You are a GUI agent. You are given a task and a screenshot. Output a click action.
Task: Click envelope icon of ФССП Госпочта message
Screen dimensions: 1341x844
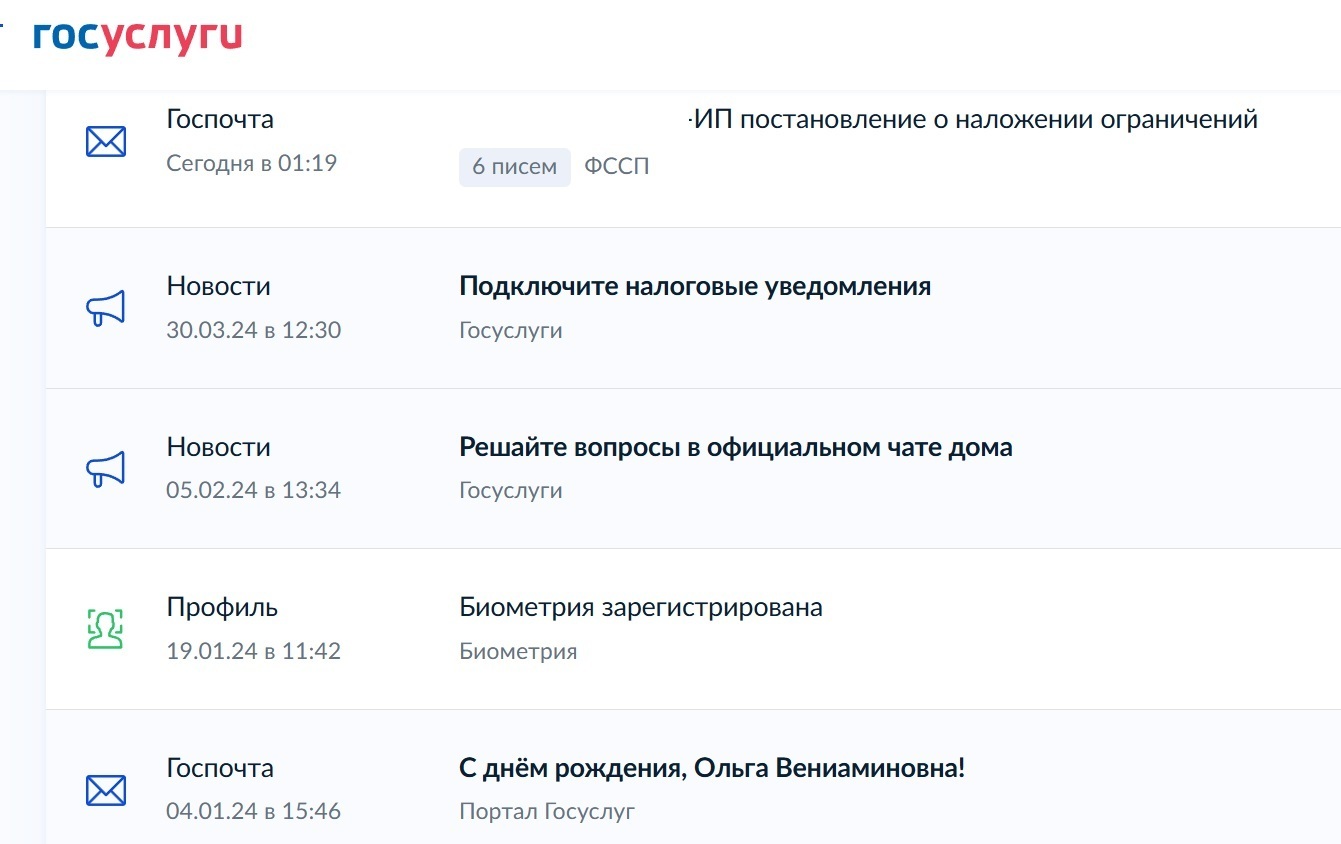106,142
